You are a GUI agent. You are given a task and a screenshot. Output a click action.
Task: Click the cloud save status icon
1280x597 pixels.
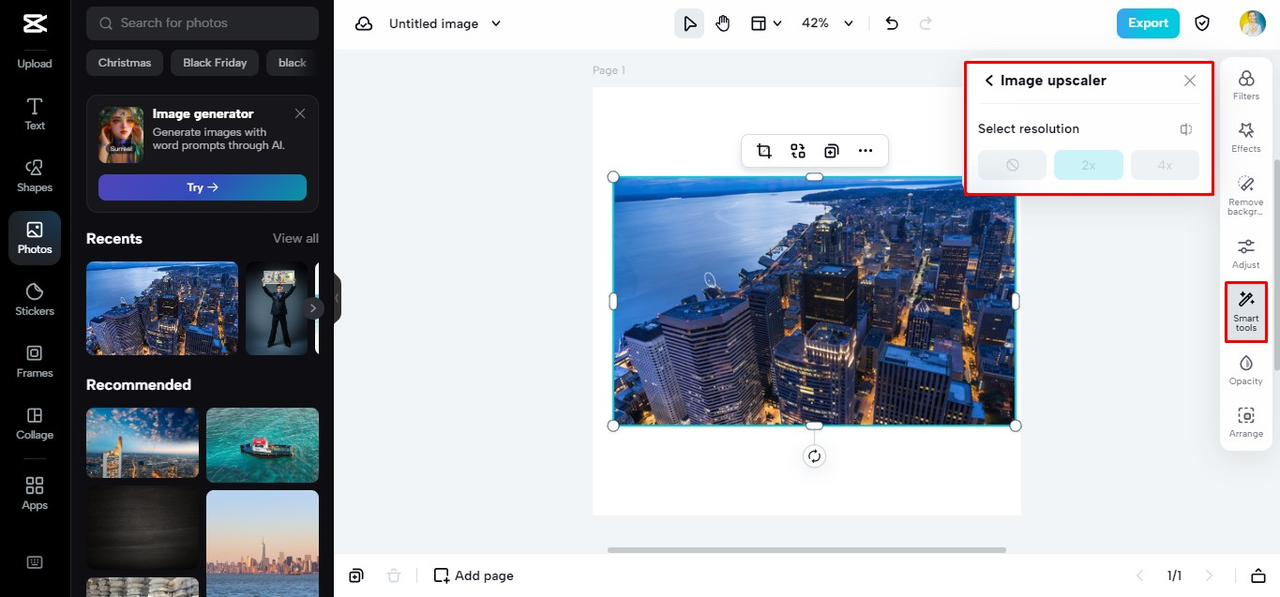point(364,23)
